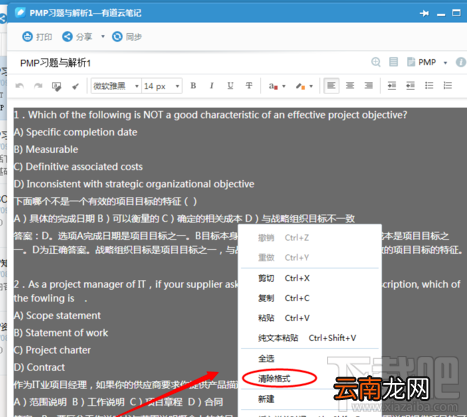Select left text alignment

[331, 86]
